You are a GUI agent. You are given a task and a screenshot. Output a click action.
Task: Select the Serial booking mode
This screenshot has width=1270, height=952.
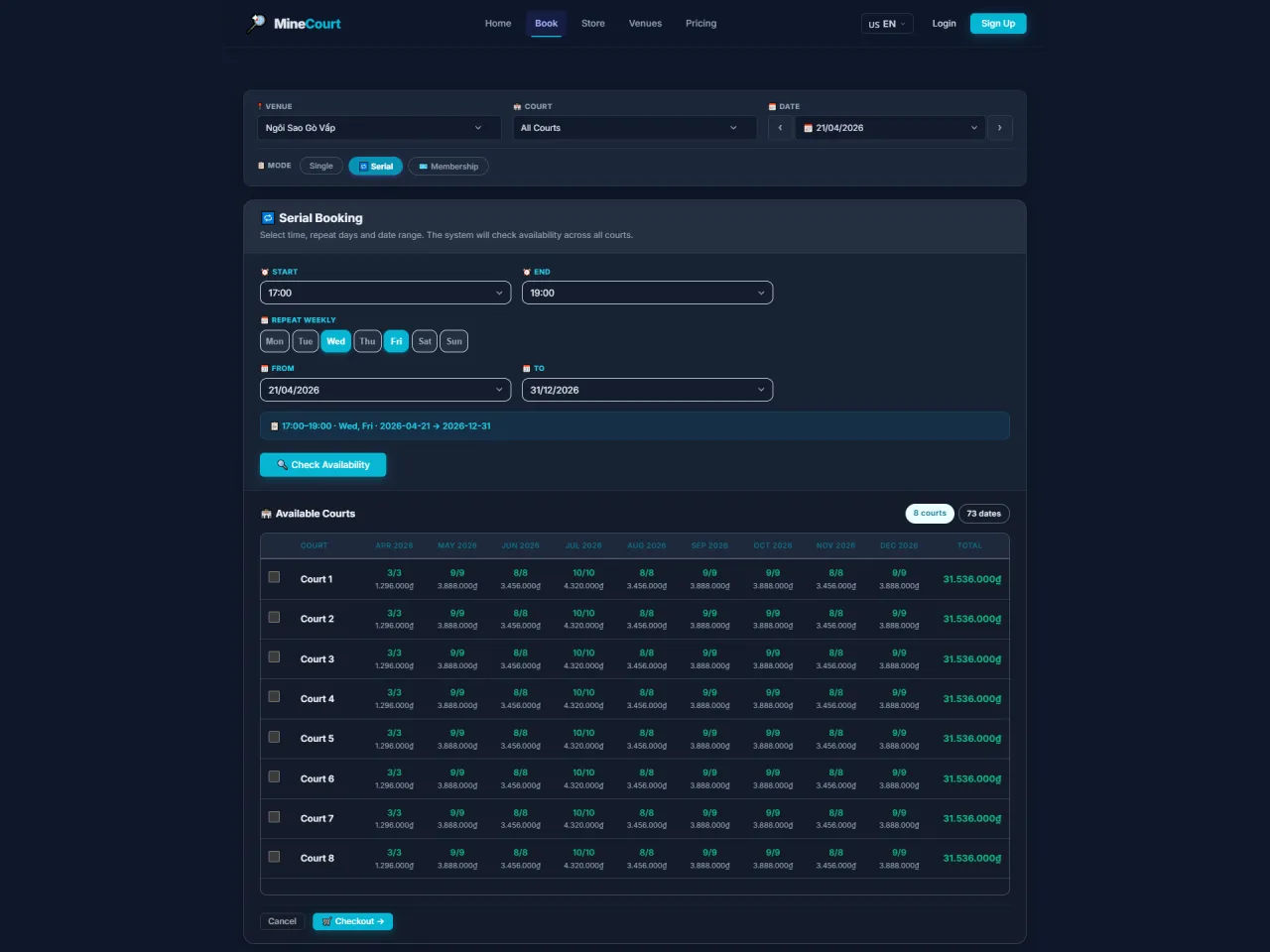coord(376,166)
